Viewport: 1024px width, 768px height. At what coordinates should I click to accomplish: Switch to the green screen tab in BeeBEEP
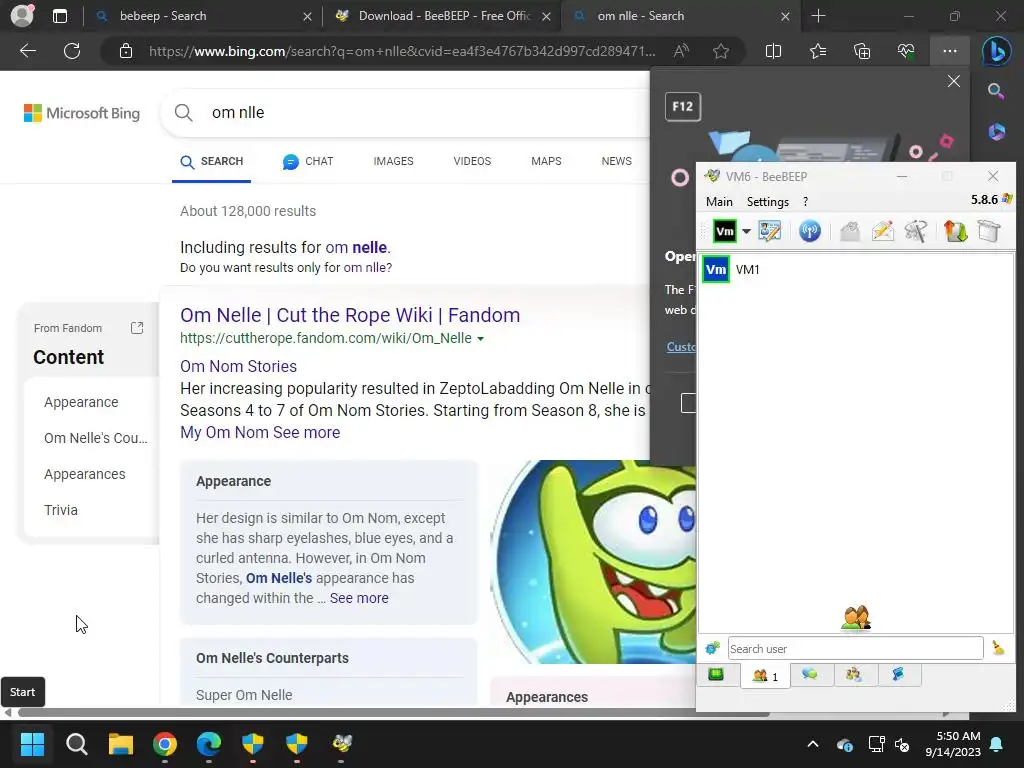point(716,675)
